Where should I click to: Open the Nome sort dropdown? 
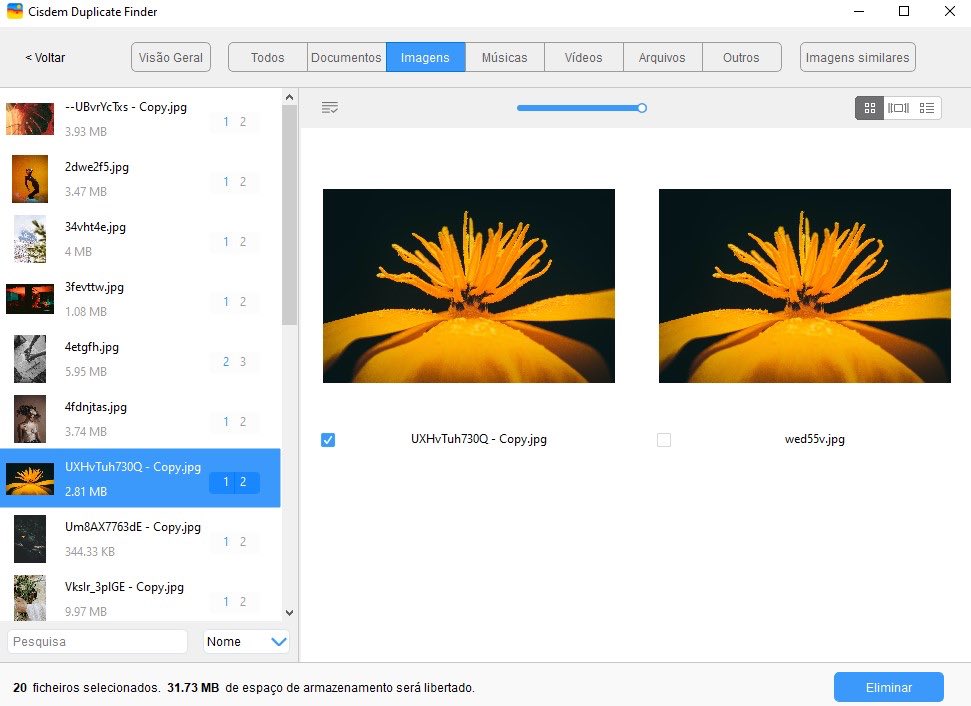[246, 641]
